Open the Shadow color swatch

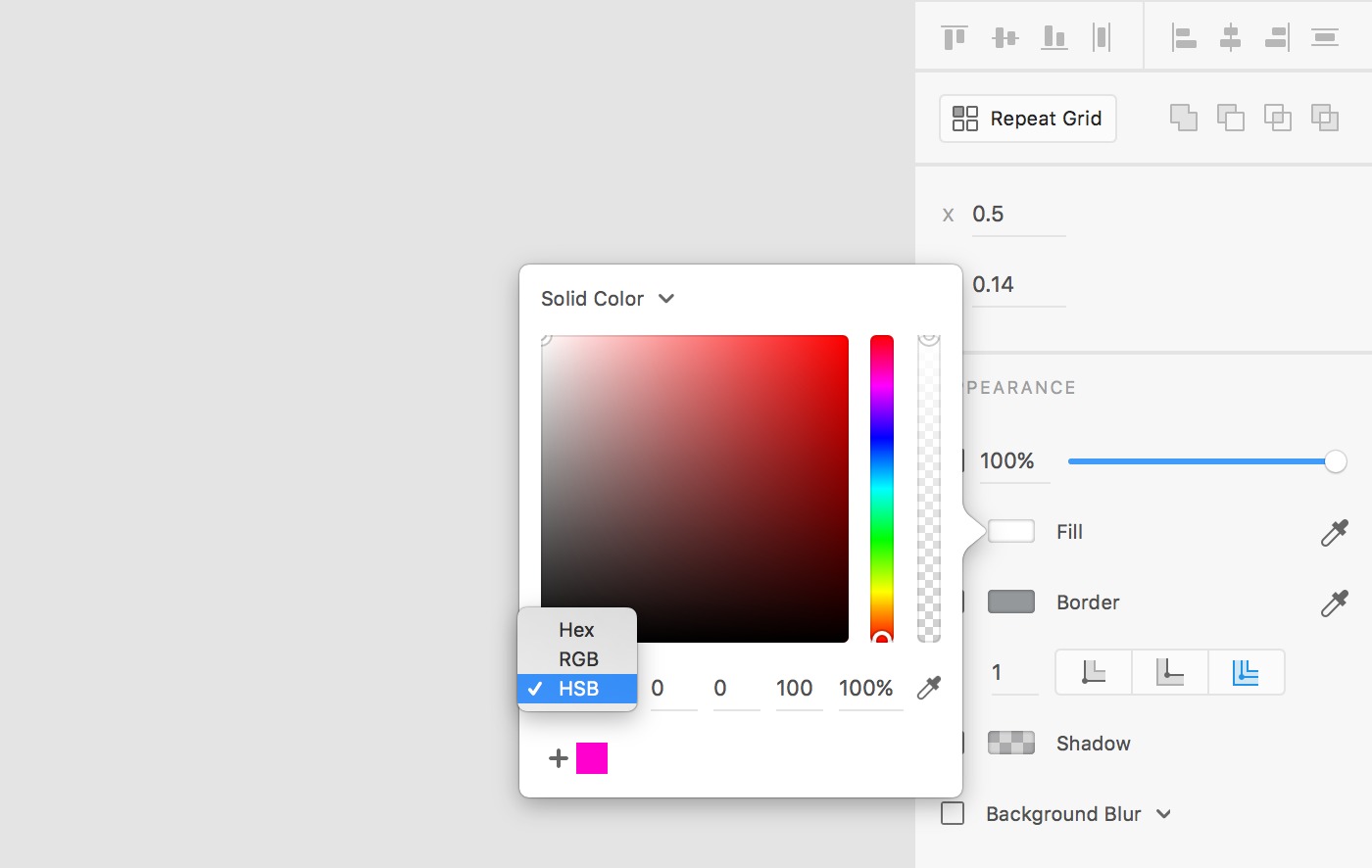click(1011, 743)
